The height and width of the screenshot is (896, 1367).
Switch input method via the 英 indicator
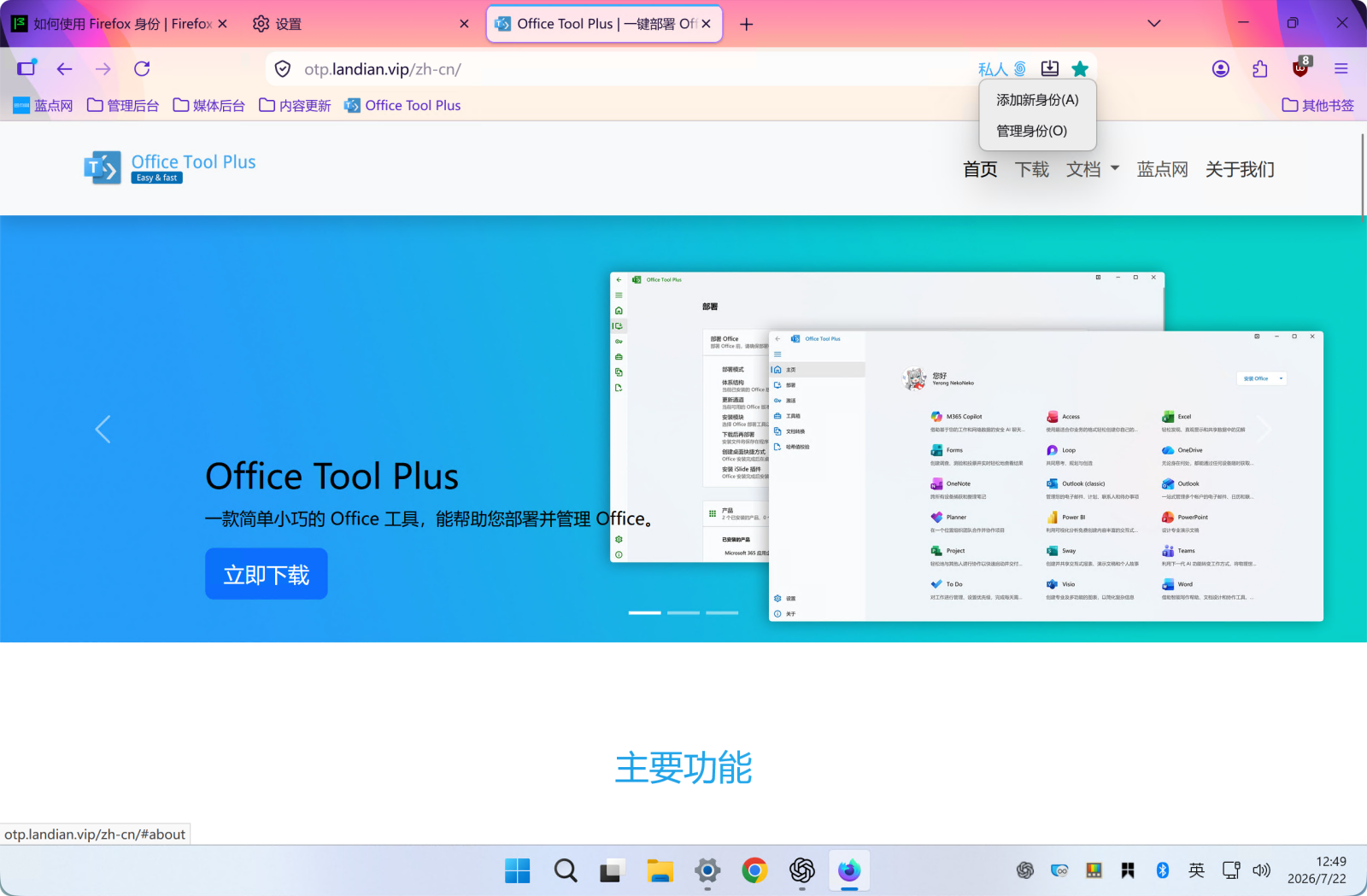1196,870
